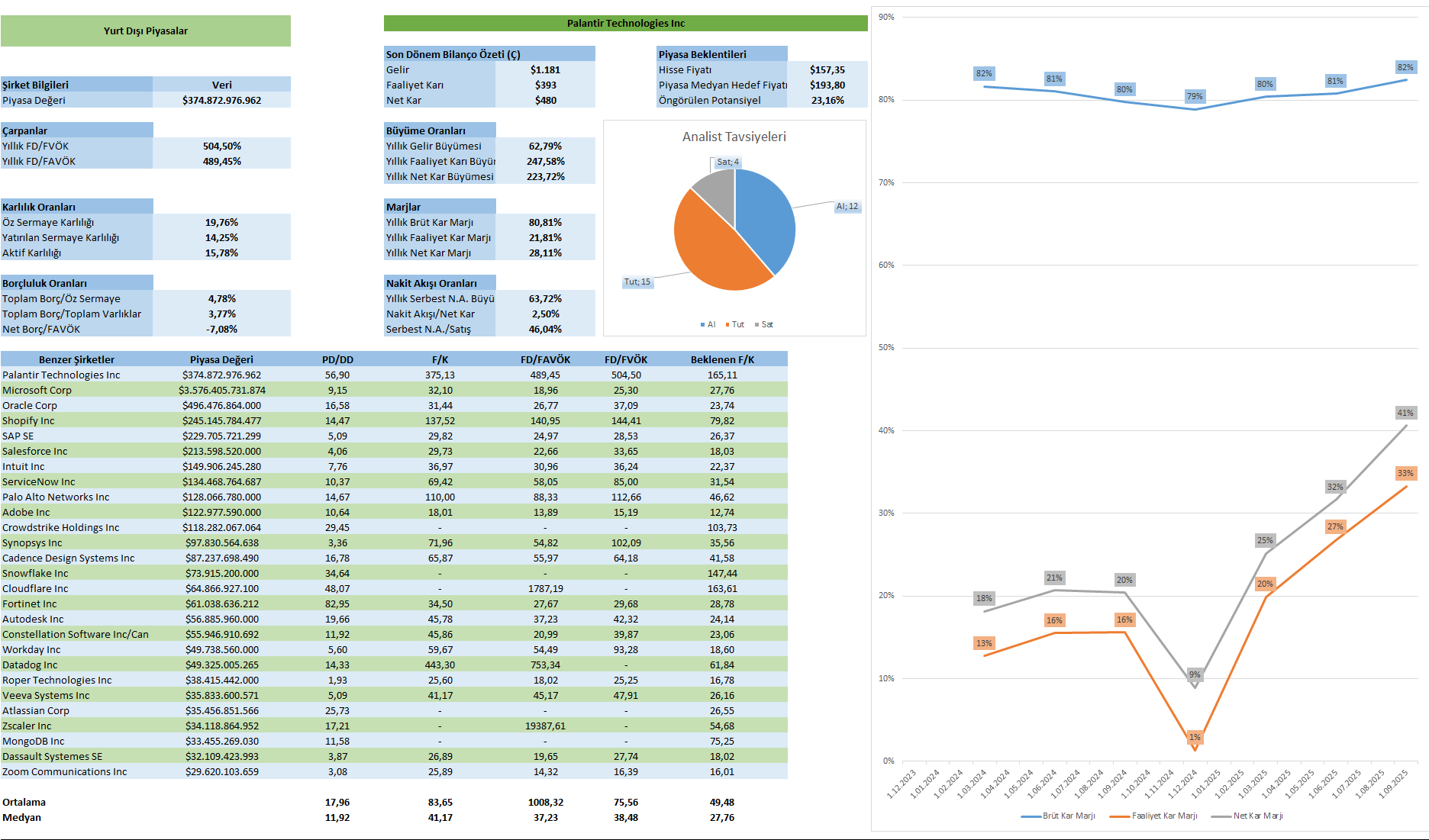Select the Yıllık Gelir Büyümesi value 62,79%
The height and width of the screenshot is (840, 1429).
coord(545,146)
